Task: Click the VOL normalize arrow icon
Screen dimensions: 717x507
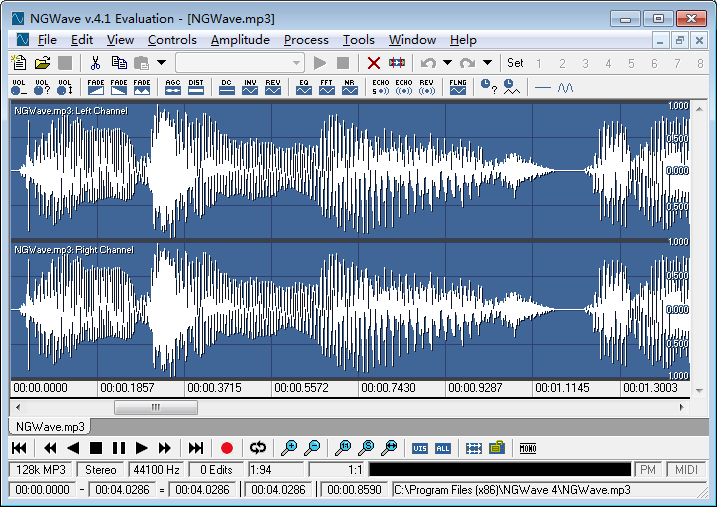Action: 64,87
